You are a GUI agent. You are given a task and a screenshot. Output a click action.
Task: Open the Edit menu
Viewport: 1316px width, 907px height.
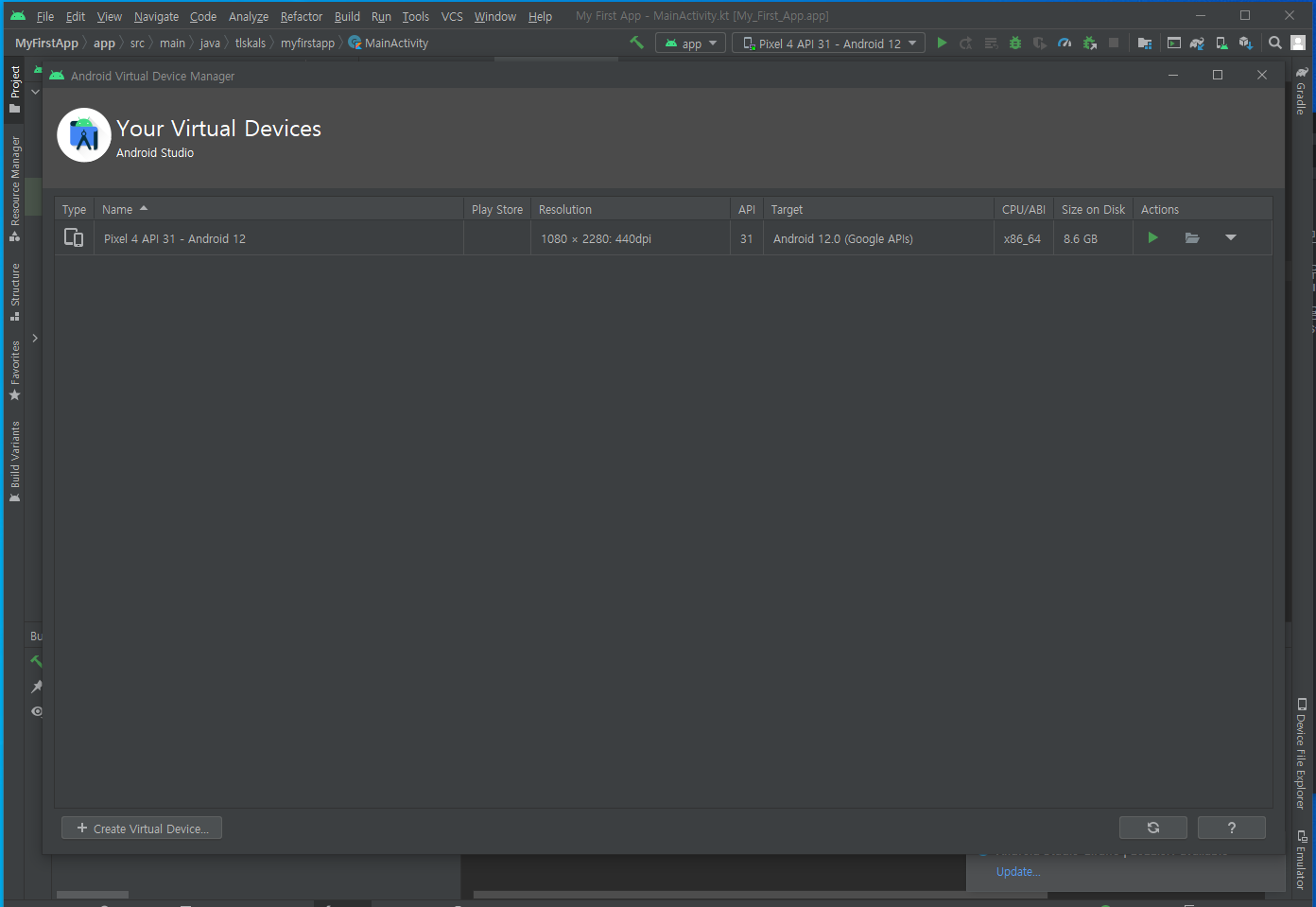(76, 16)
